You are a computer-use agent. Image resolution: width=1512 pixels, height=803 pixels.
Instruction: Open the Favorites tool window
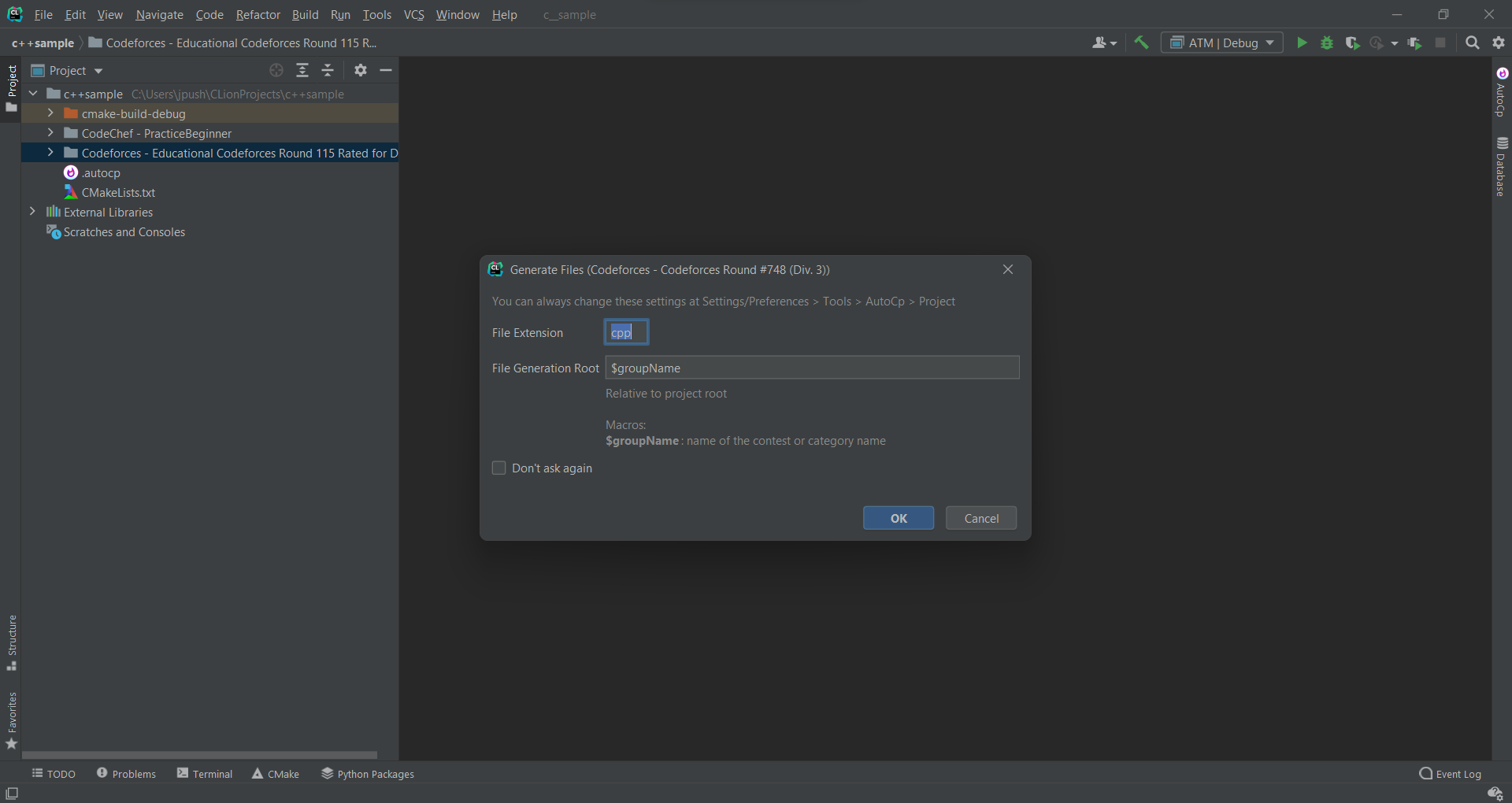click(11, 720)
